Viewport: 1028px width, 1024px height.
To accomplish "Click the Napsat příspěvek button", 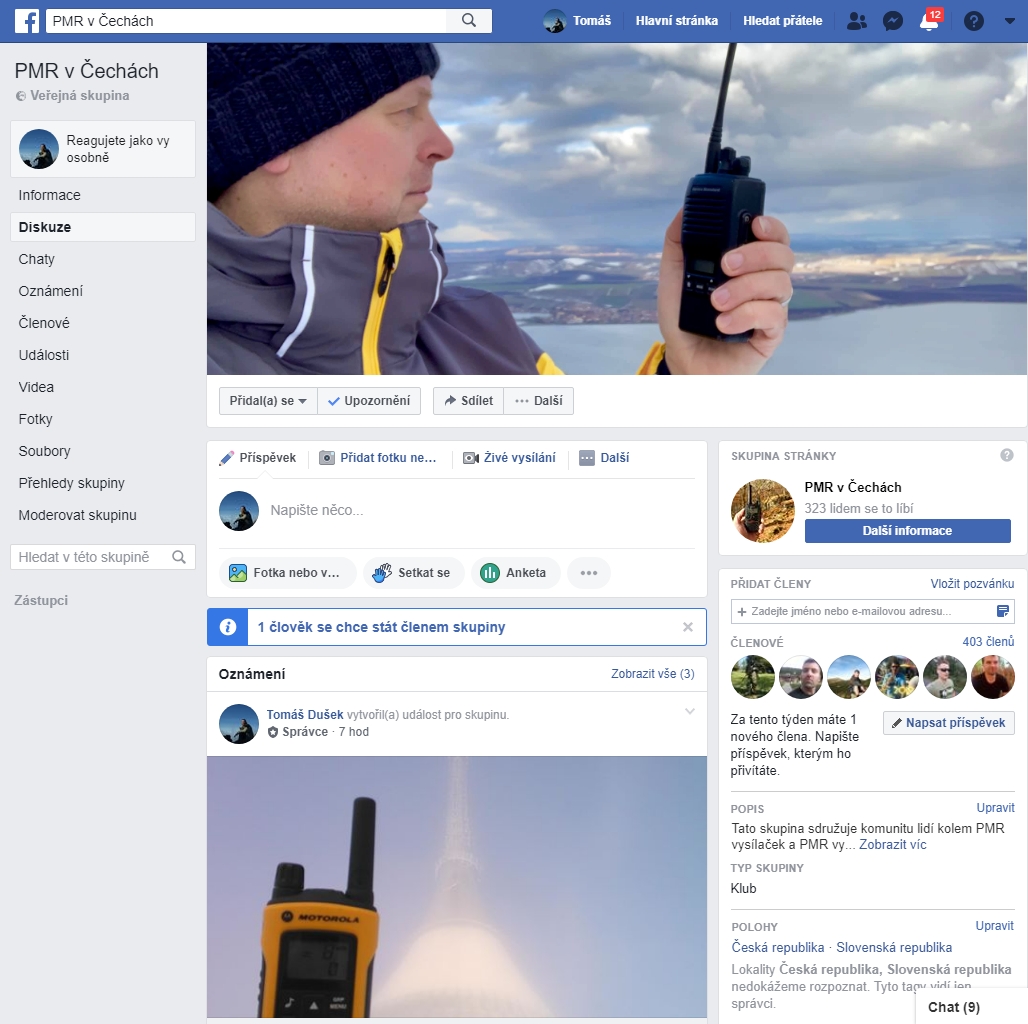I will point(949,722).
